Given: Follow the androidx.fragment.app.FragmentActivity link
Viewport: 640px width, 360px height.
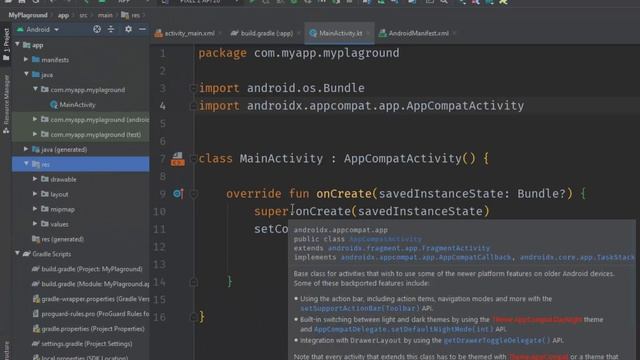Looking at the screenshot, I should tap(409, 248).
